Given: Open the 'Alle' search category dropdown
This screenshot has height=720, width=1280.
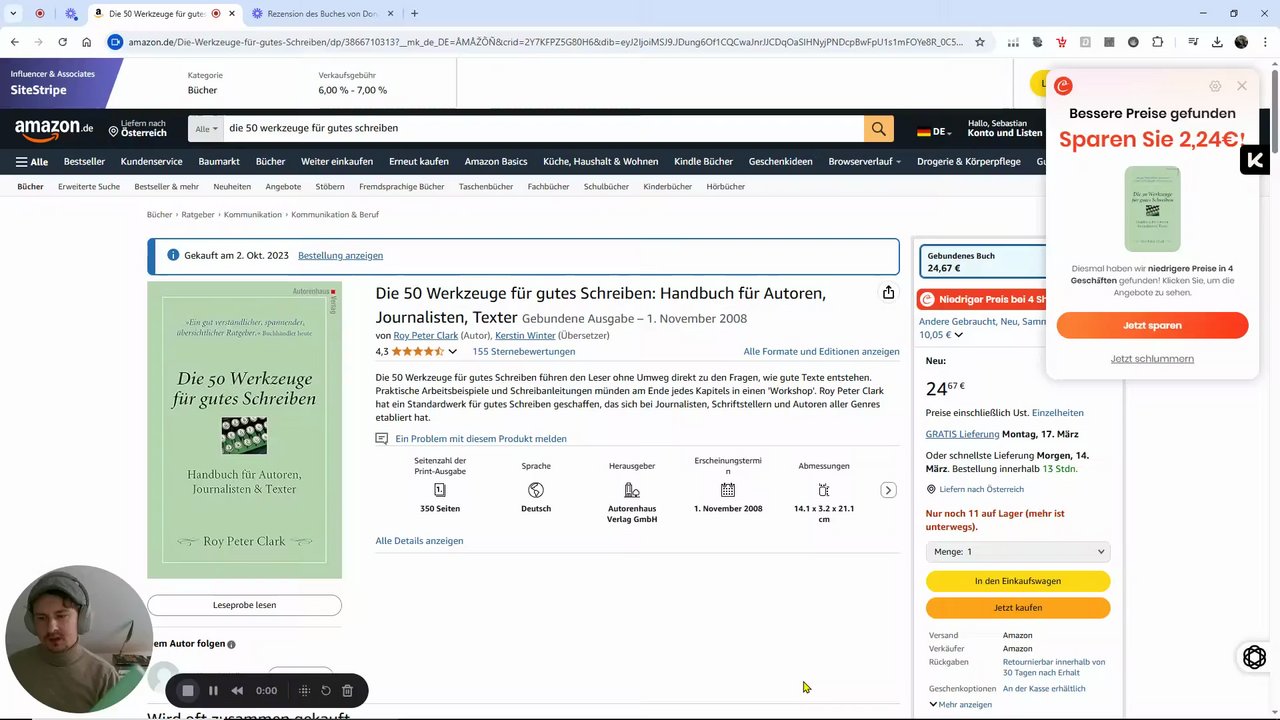Looking at the screenshot, I should tap(206, 128).
